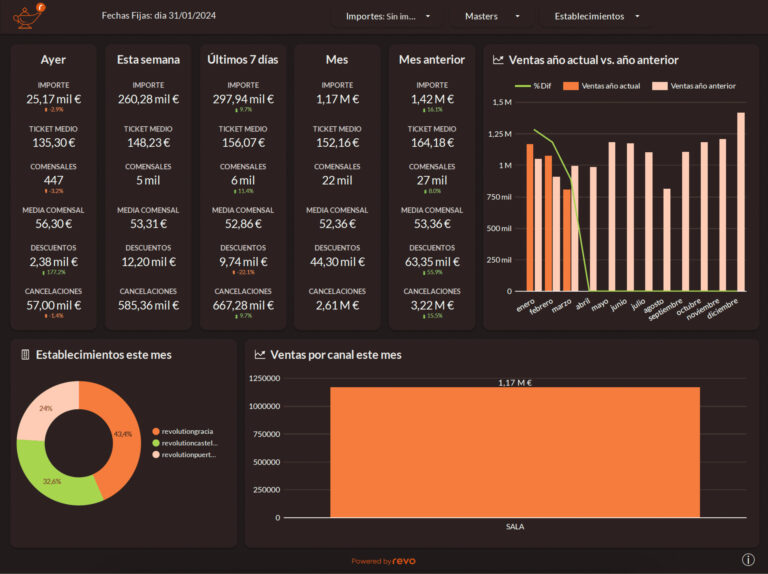
Task: Click the chart icon beside Ventas año actual
Action: [498, 60]
